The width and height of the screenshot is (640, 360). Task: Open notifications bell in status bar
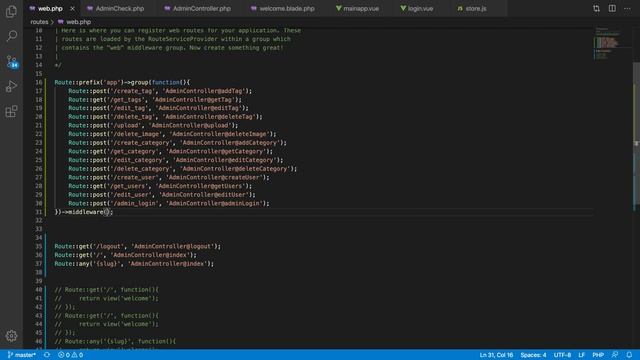click(x=629, y=355)
